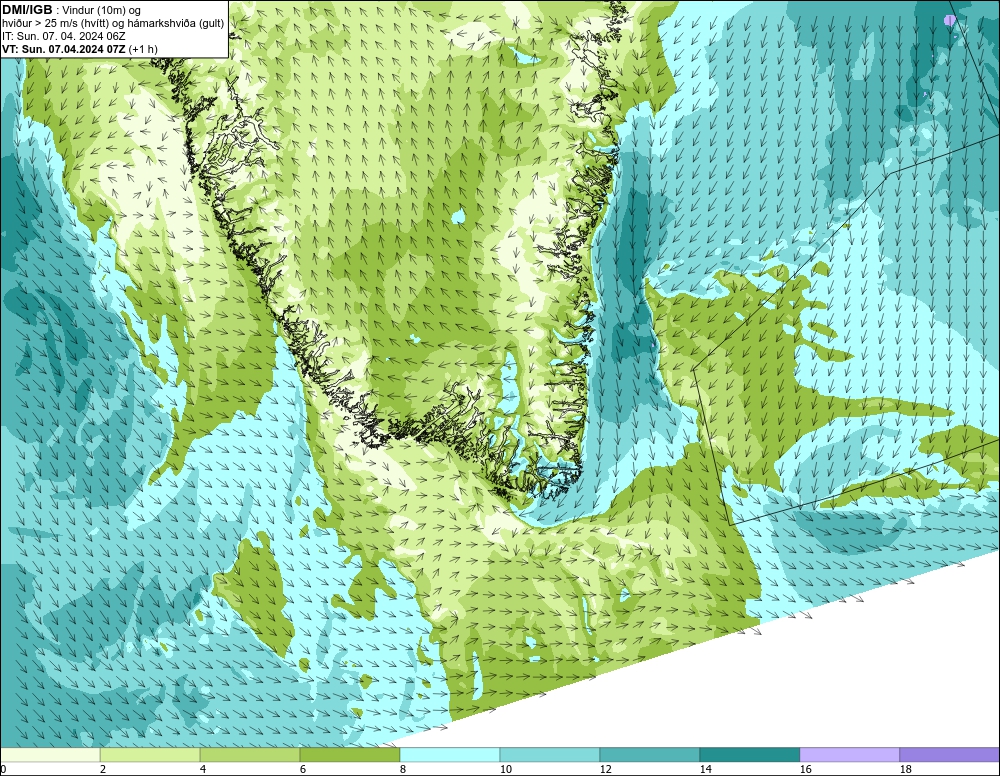Select the 0–2 m/s pale yellow legend swatch
1000x776 pixels.
(x=50, y=755)
